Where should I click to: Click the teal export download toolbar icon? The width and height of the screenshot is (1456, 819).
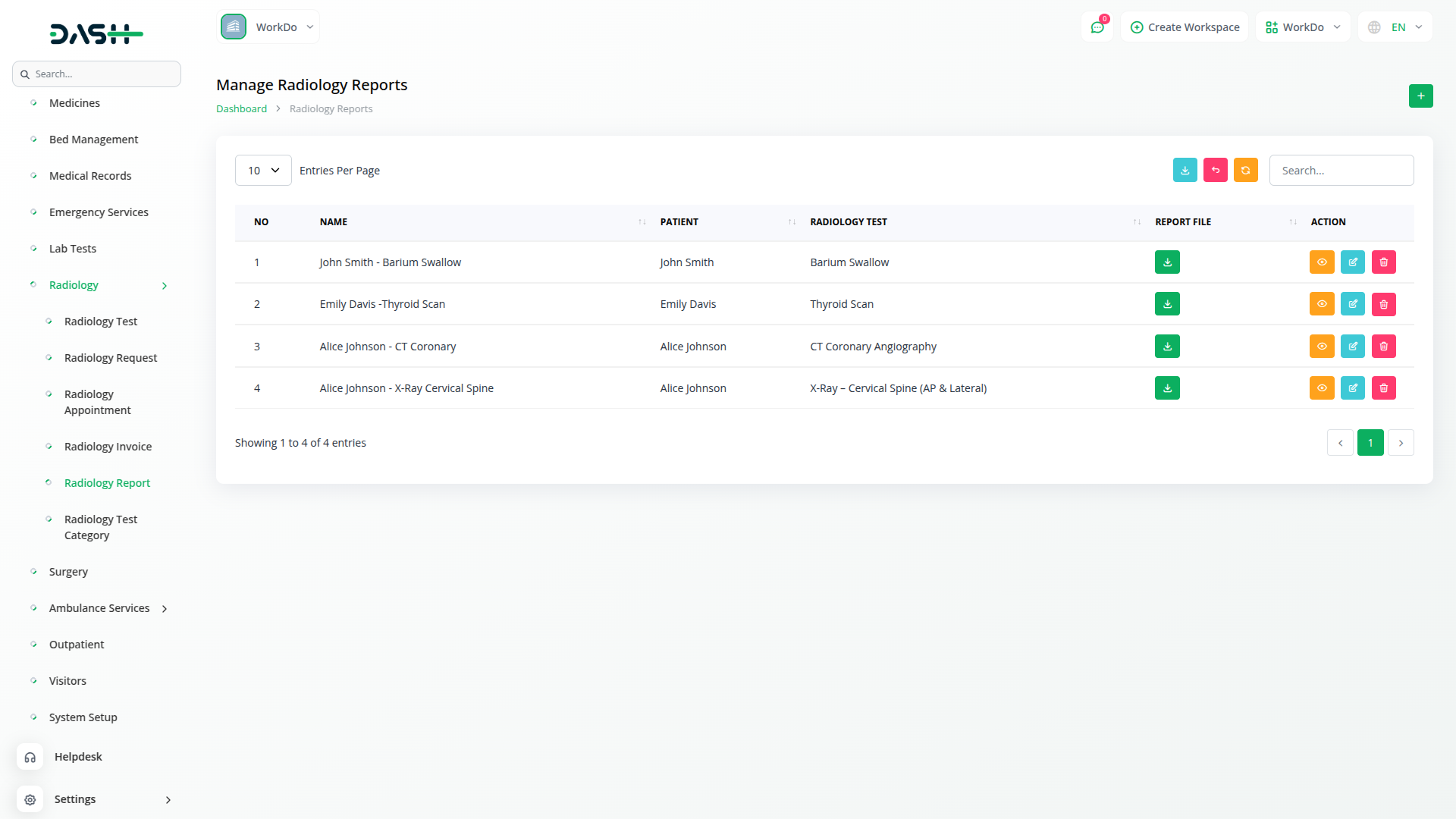1185,171
